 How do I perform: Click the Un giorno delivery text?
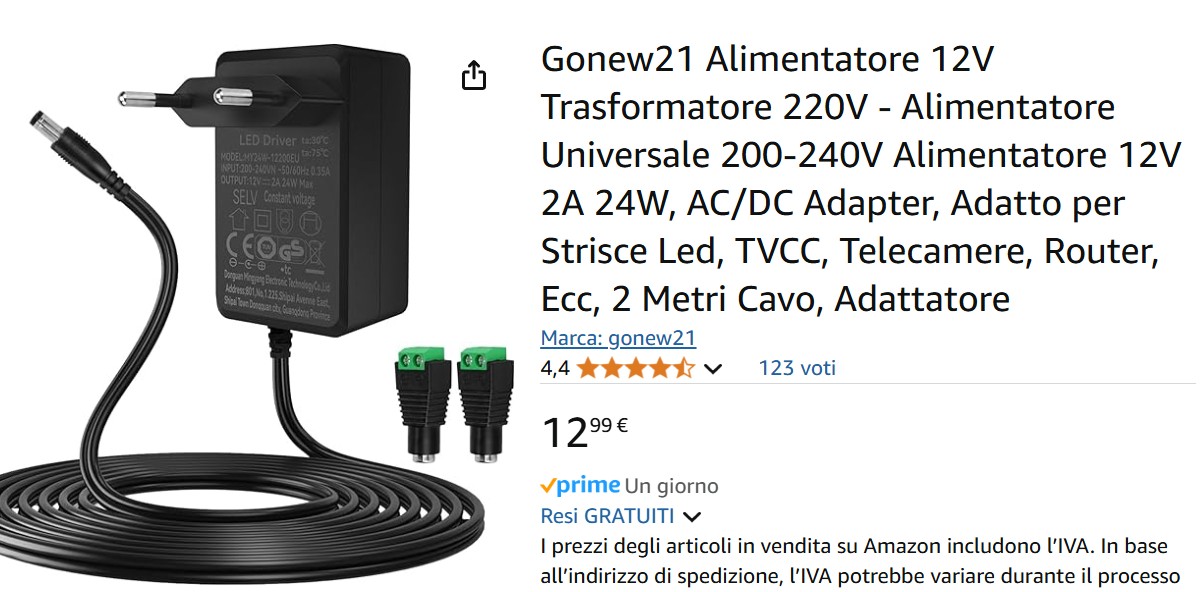click(x=672, y=486)
